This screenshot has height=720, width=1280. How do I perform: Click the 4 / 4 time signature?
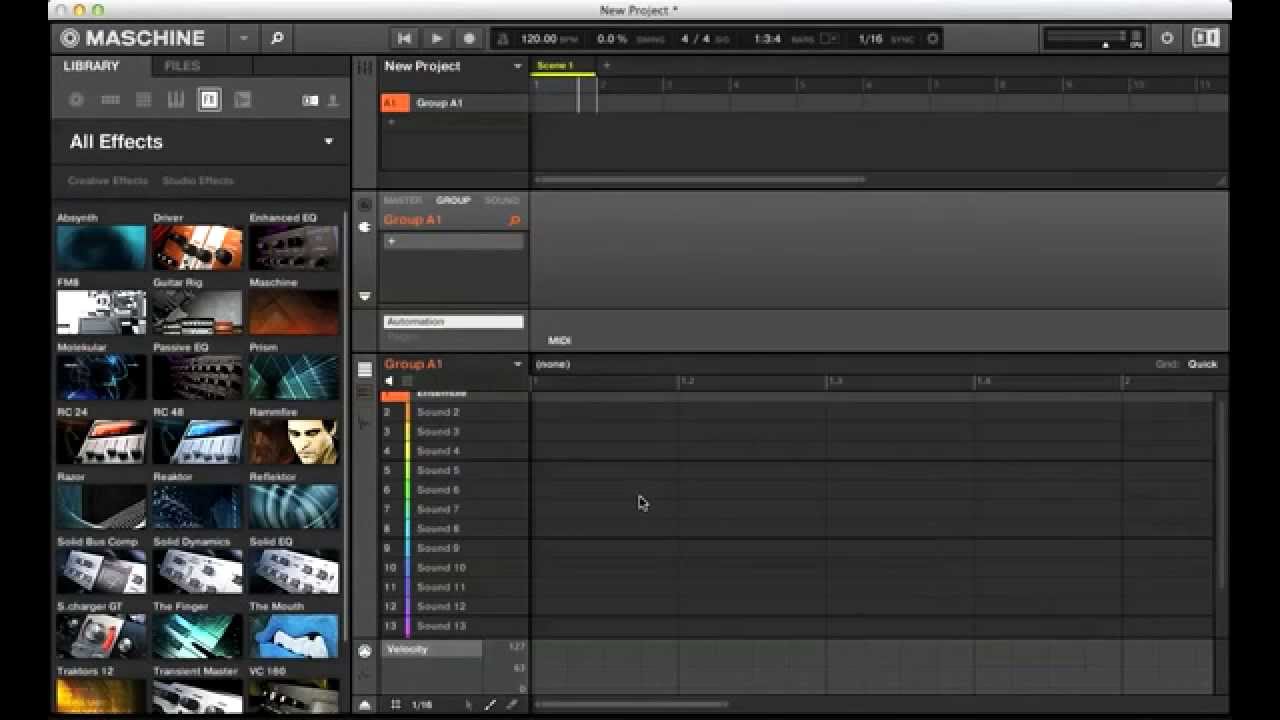coord(695,39)
